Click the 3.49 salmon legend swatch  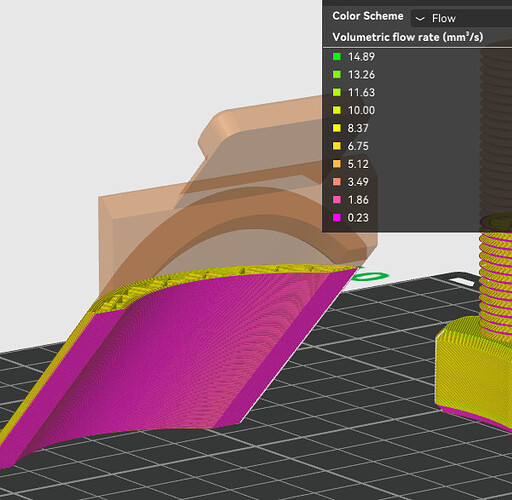coord(337,182)
